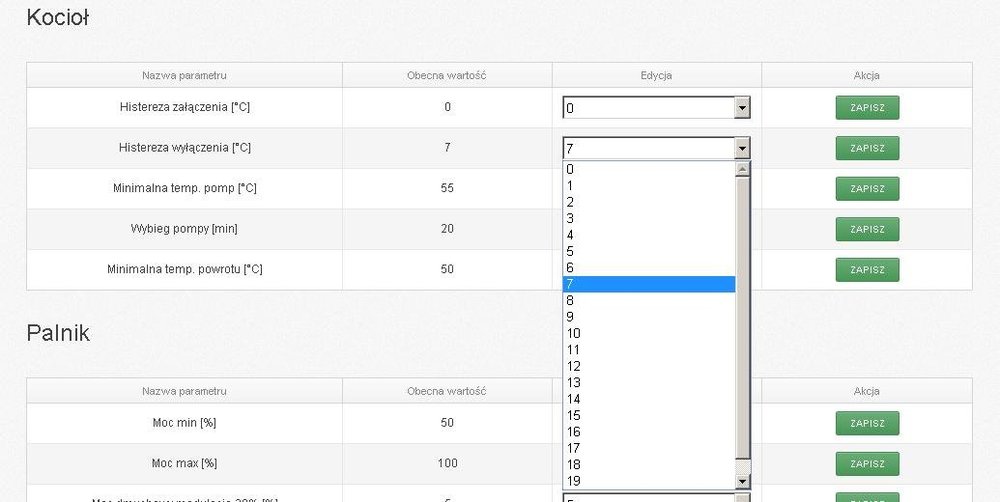Image resolution: width=1000 pixels, height=502 pixels.
Task: Save the Minimalna temp. pomp value
Action: (867, 188)
